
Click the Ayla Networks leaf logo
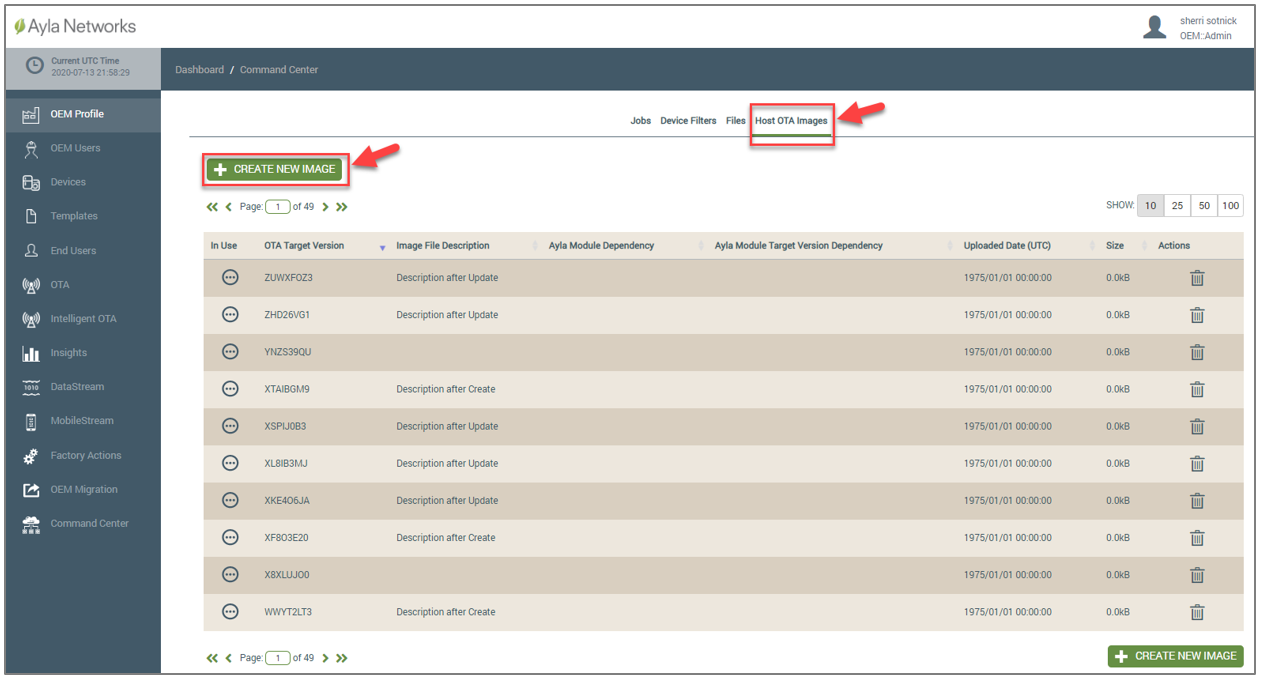[x=19, y=27]
